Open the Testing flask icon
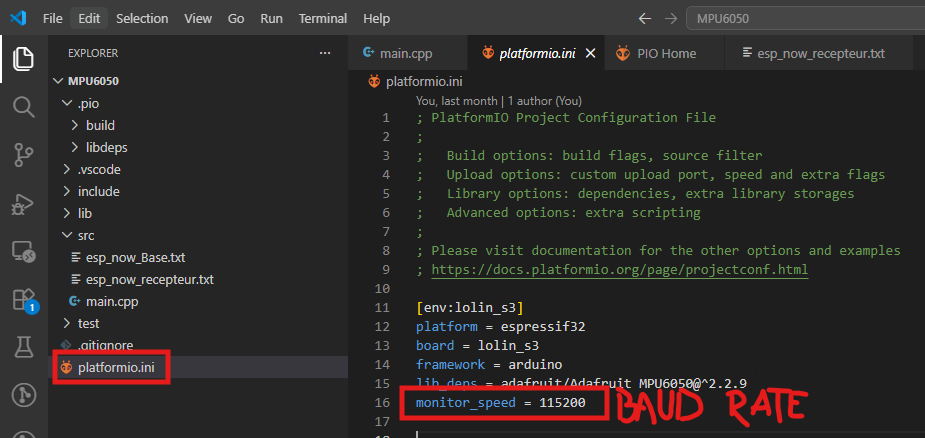Image resolution: width=925 pixels, height=438 pixels. [x=24, y=348]
